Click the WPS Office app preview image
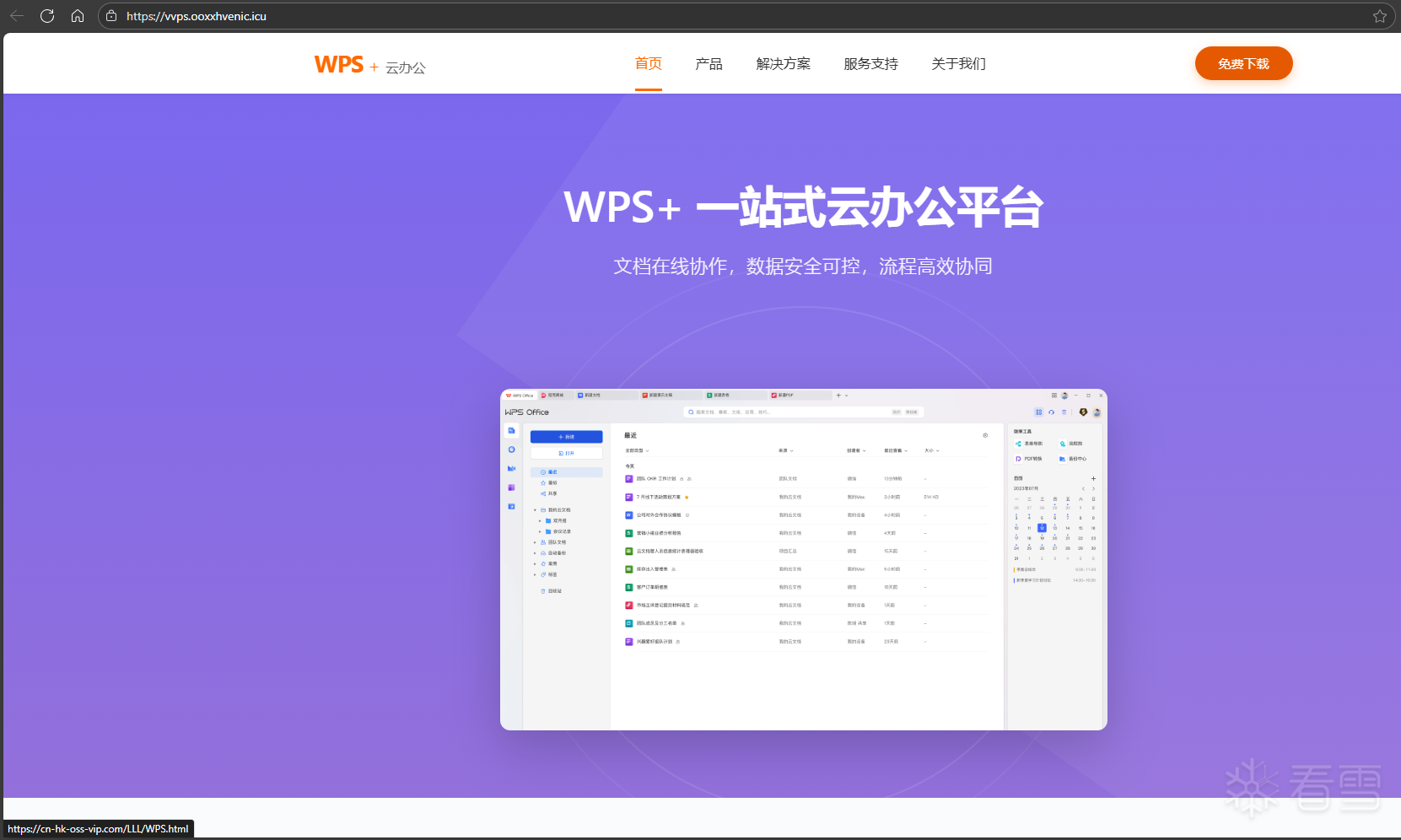1401x840 pixels. click(804, 559)
